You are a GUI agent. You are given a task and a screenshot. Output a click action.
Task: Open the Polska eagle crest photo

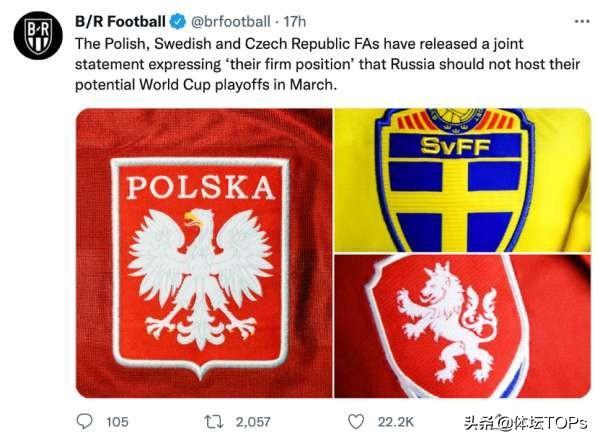click(203, 252)
